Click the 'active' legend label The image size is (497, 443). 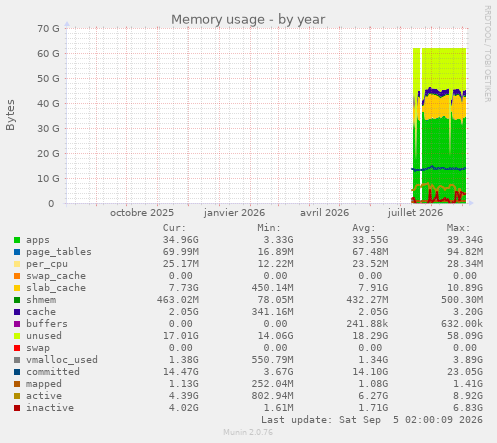tap(44, 396)
